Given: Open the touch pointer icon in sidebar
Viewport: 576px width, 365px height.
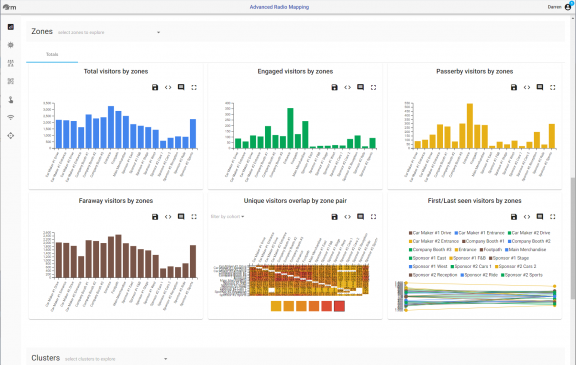Looking at the screenshot, I should click(x=11, y=100).
